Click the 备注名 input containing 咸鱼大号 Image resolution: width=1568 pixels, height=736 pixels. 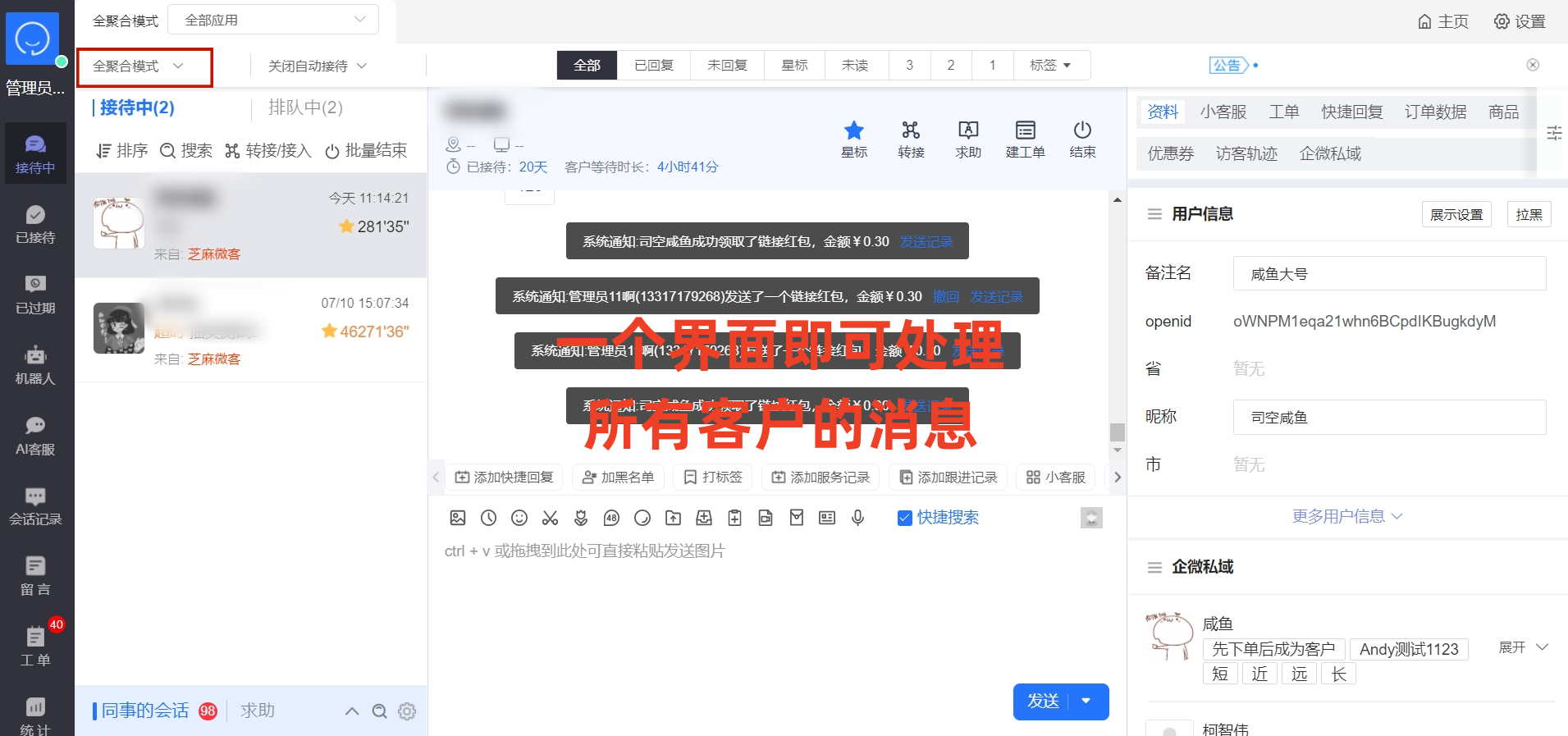pos(1389,273)
